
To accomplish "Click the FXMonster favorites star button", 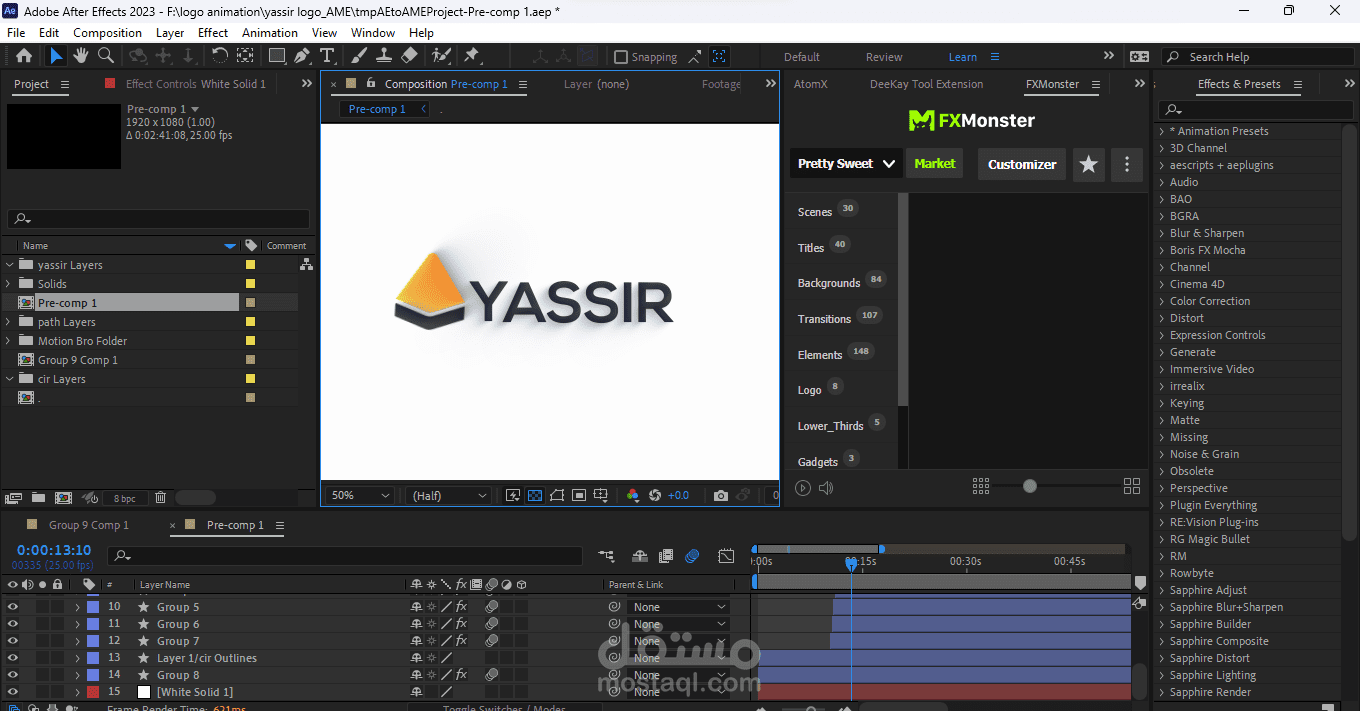I will (1088, 164).
